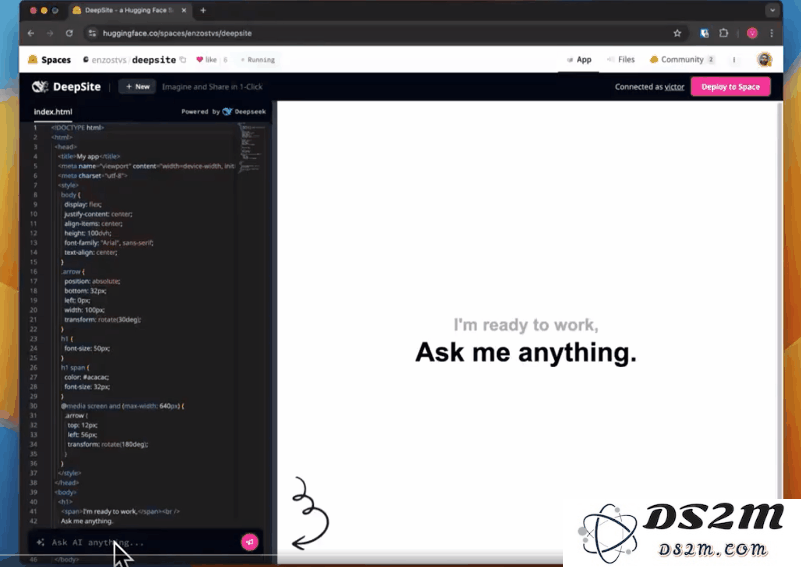Viewport: 801px width, 567px height.
Task: Click code line color: #acacac
Action: [x=86, y=377]
